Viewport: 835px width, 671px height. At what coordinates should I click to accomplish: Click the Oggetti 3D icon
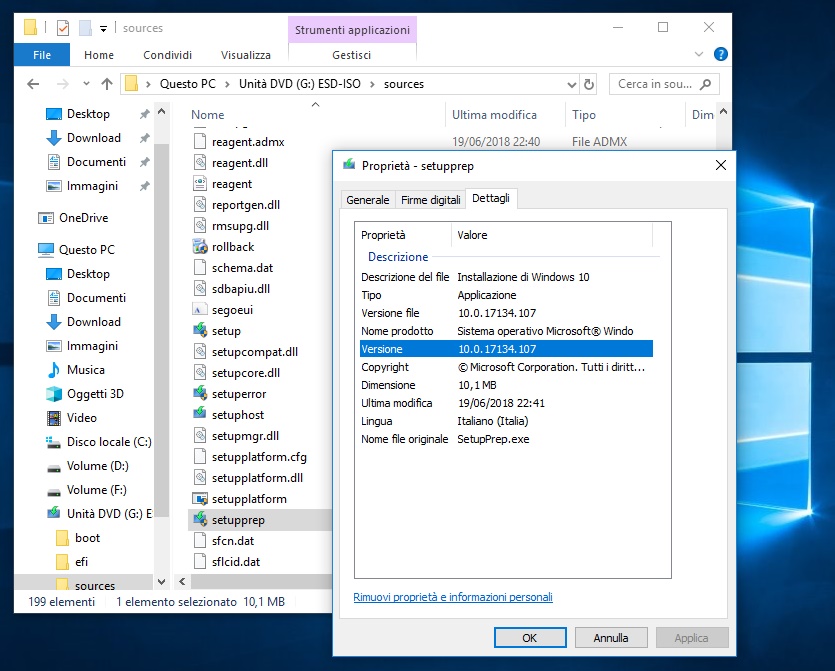click(x=54, y=394)
